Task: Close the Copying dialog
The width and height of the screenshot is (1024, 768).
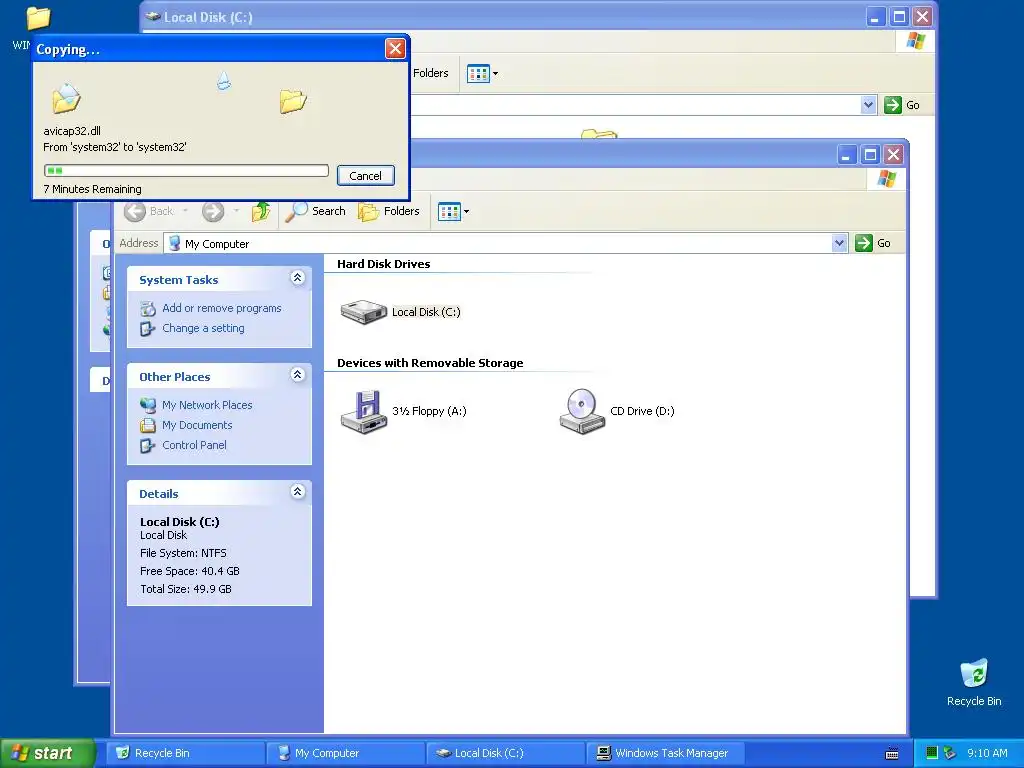Action: [395, 48]
